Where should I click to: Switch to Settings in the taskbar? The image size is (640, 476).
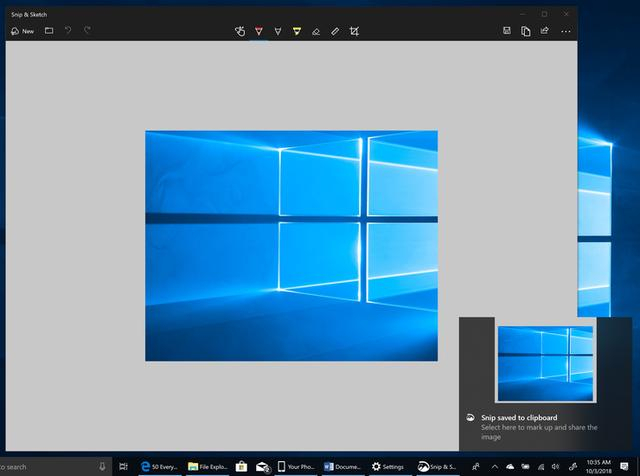[388, 466]
